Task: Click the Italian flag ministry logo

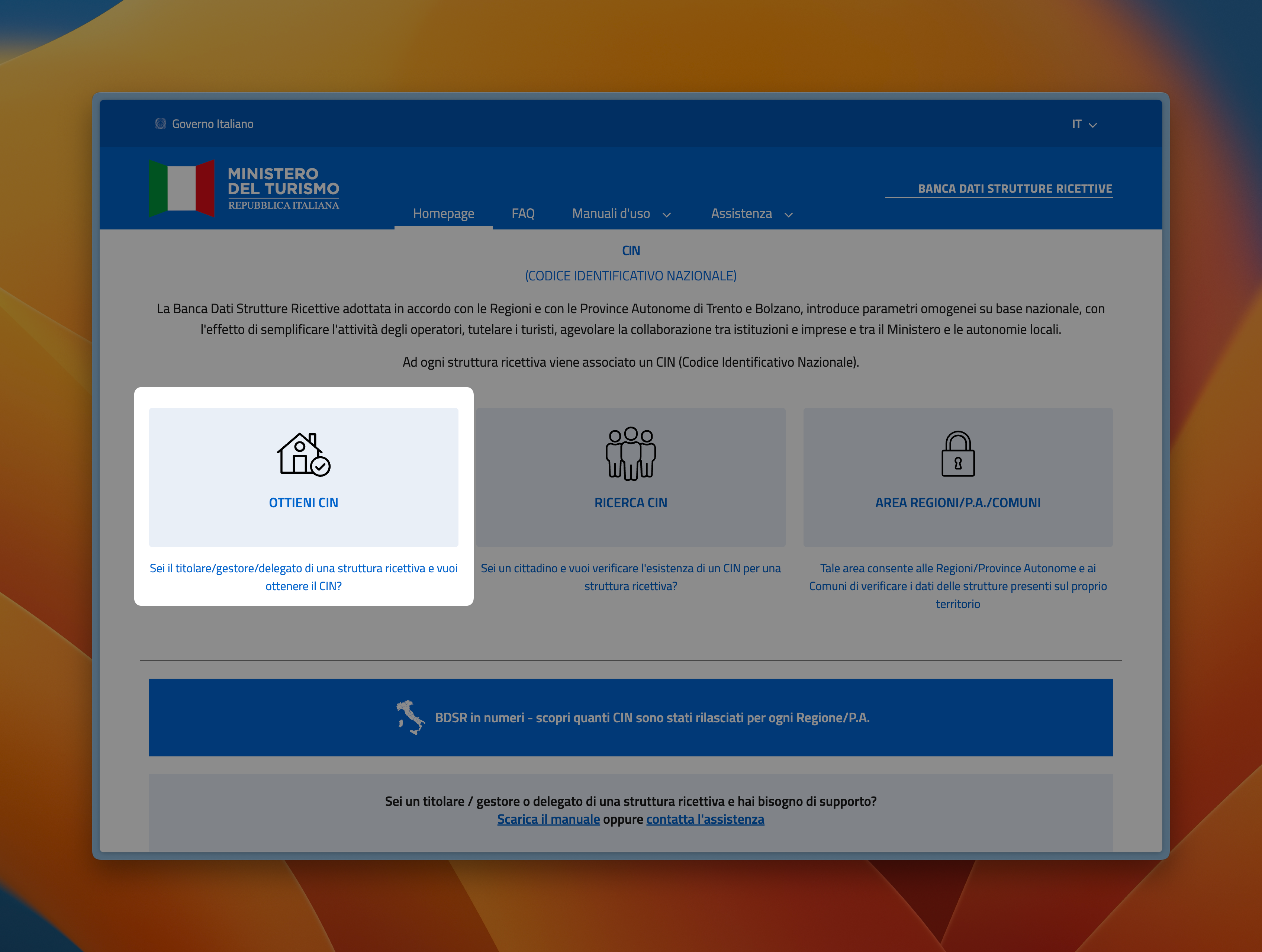Action: tap(182, 188)
